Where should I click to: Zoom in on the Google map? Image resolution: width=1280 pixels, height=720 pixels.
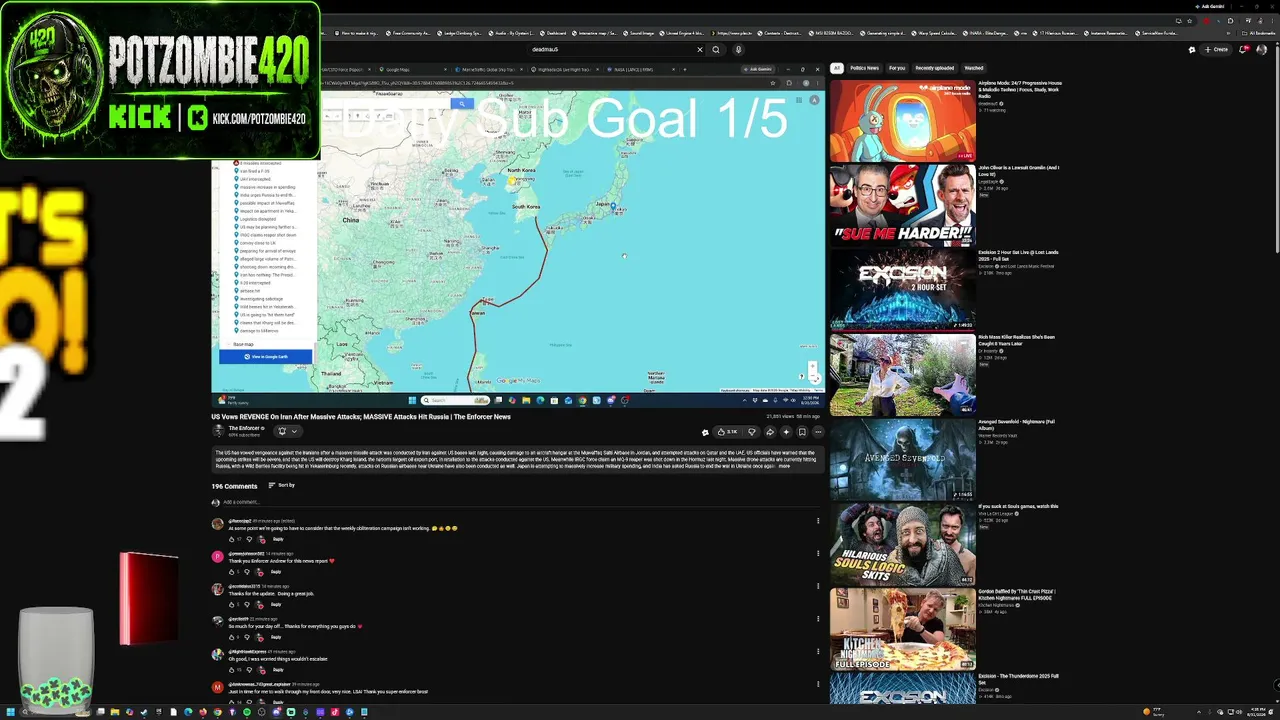(813, 365)
